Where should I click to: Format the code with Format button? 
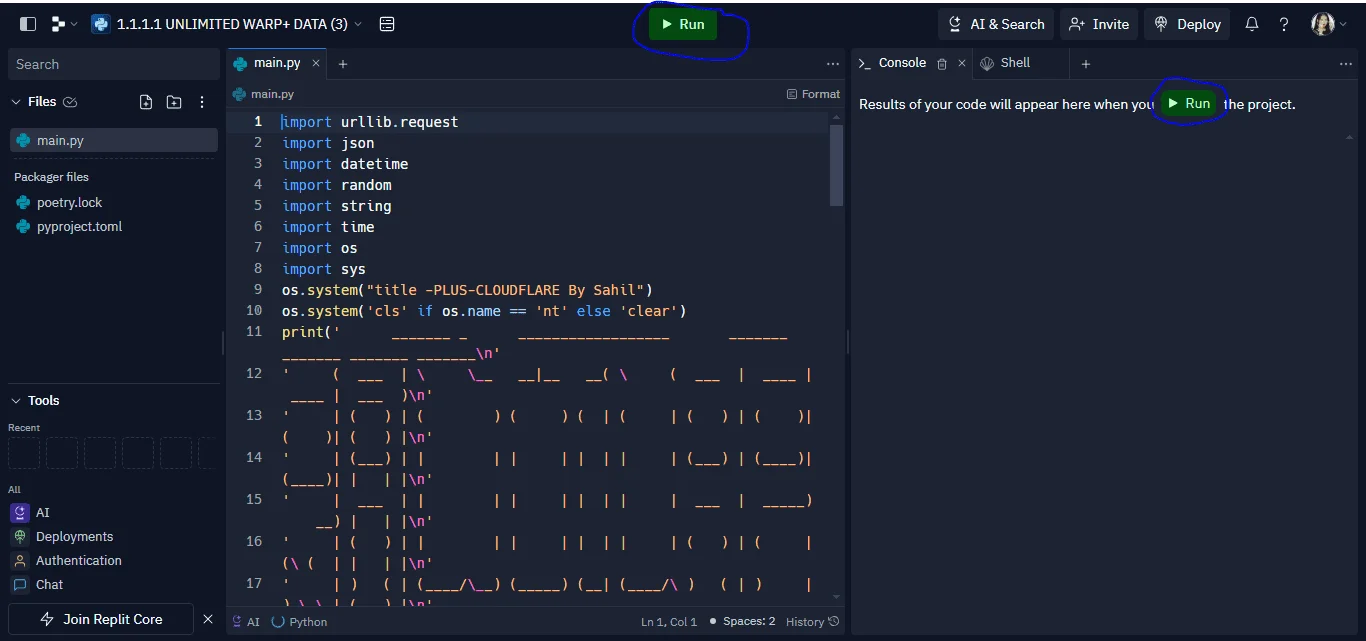click(813, 94)
